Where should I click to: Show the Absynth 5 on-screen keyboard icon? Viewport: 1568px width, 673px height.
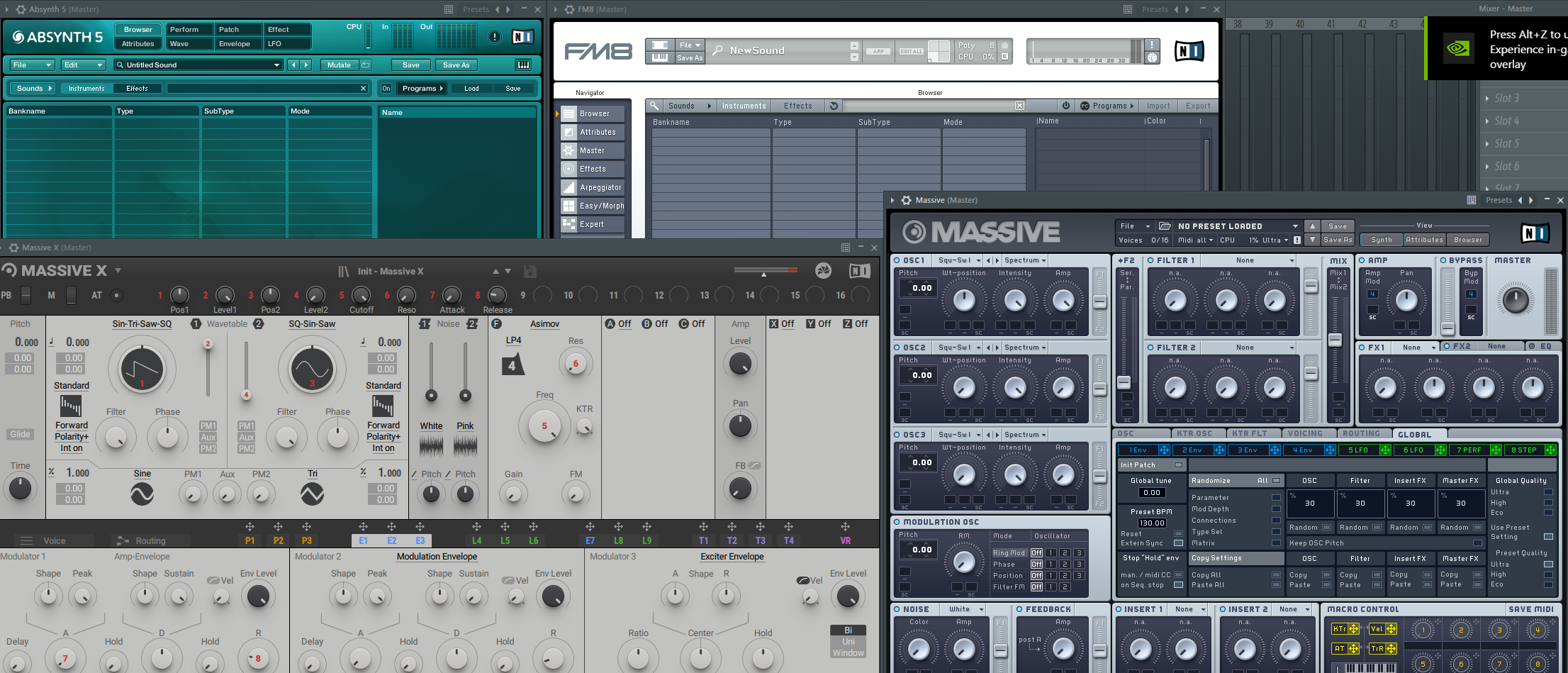[x=524, y=65]
